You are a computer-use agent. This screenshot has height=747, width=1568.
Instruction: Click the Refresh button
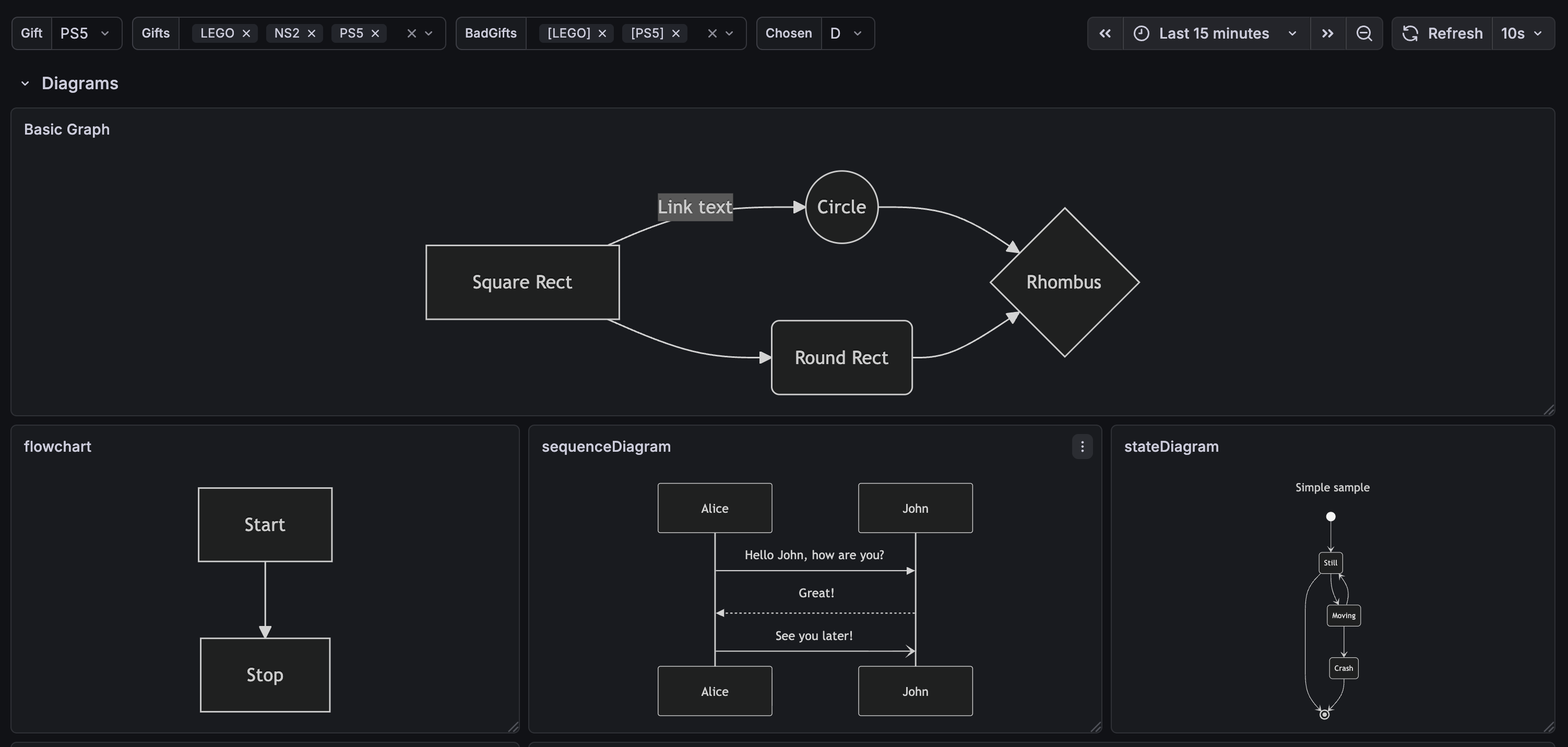tap(1455, 33)
